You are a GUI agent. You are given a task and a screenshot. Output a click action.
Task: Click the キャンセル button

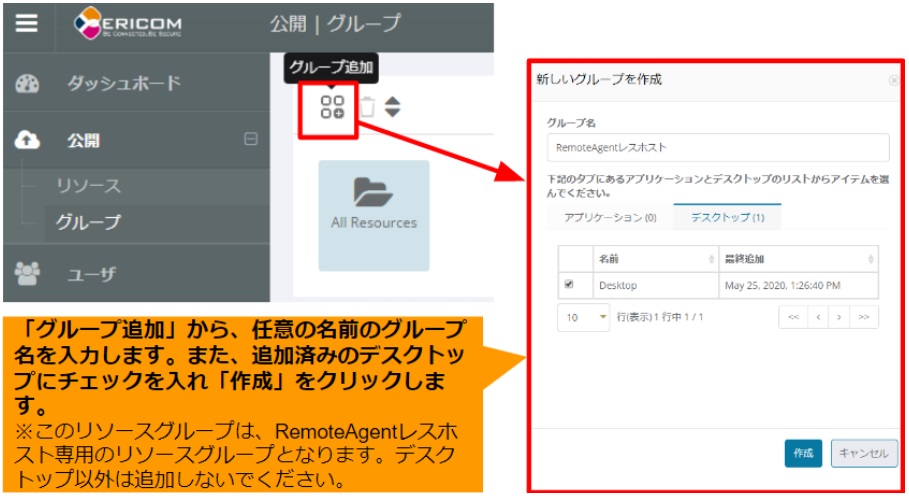pos(863,453)
